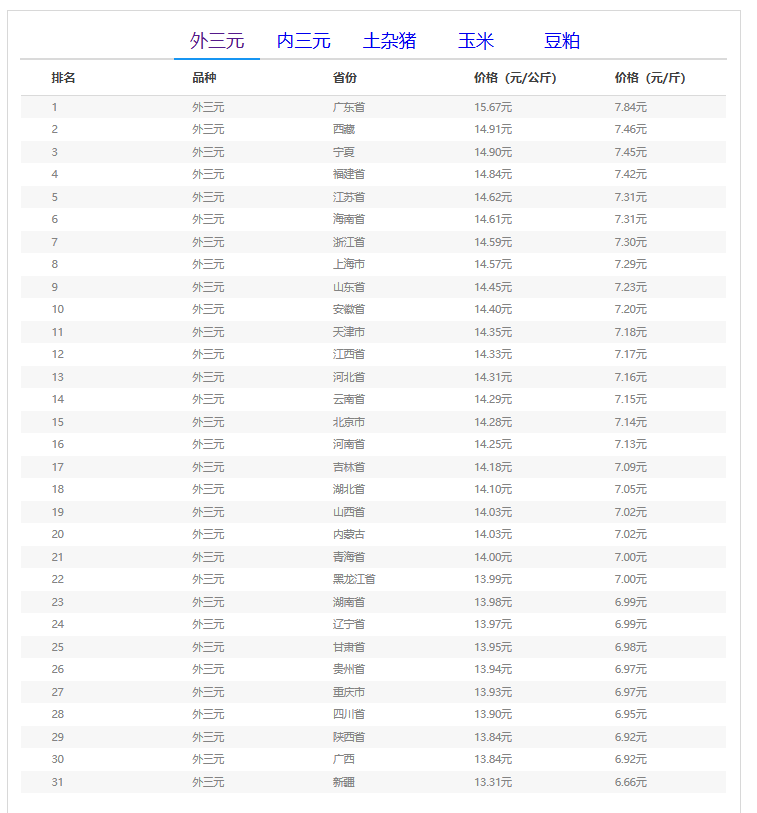
Task: Click the 省份 column header
Action: (x=345, y=78)
